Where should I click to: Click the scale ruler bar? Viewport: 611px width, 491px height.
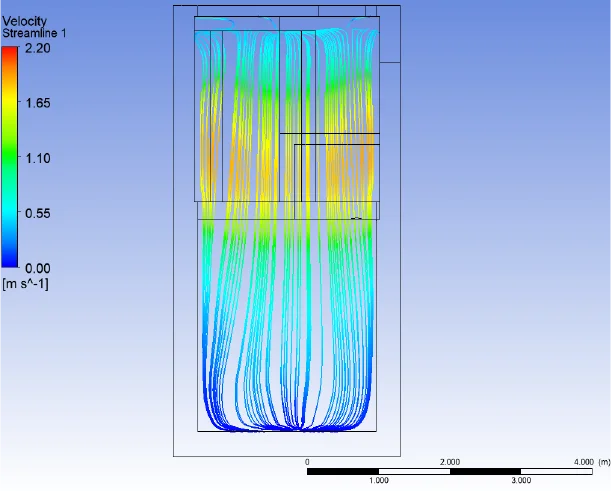450,472
